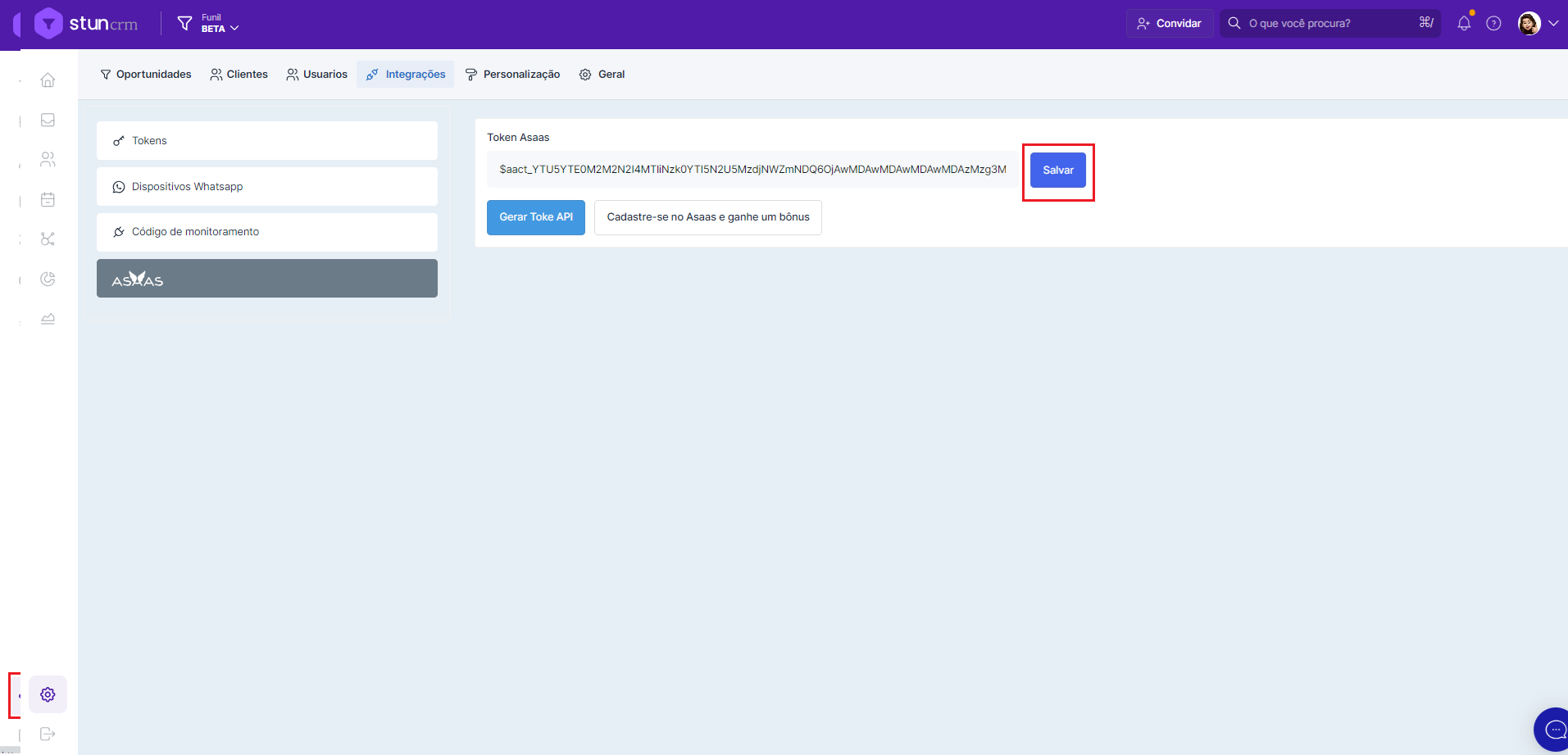Click the Token Asaas input field
Image resolution: width=1568 pixels, height=755 pixels.
[x=752, y=170]
